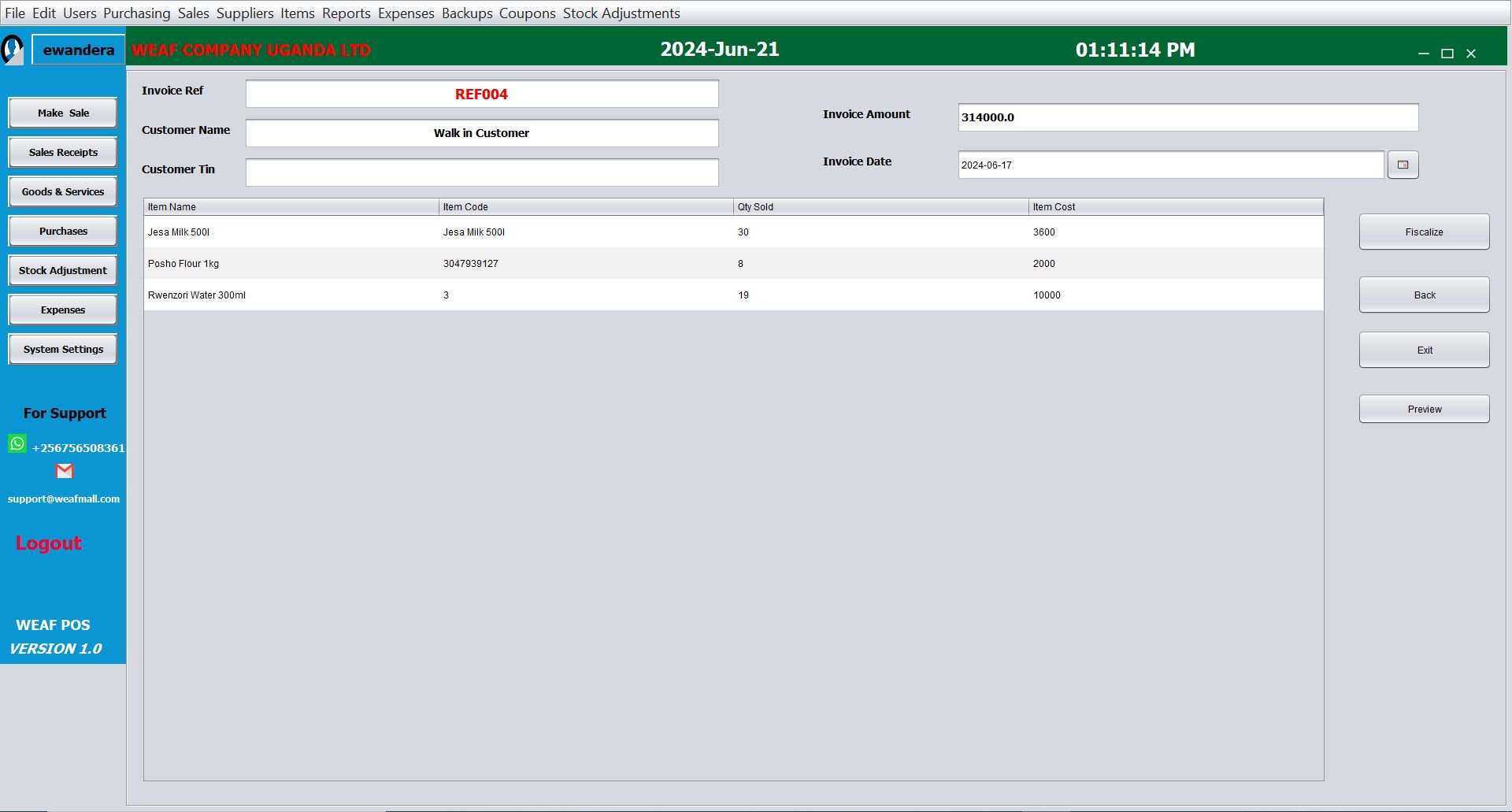Click the Exit button
The image size is (1512, 812).
click(1424, 350)
